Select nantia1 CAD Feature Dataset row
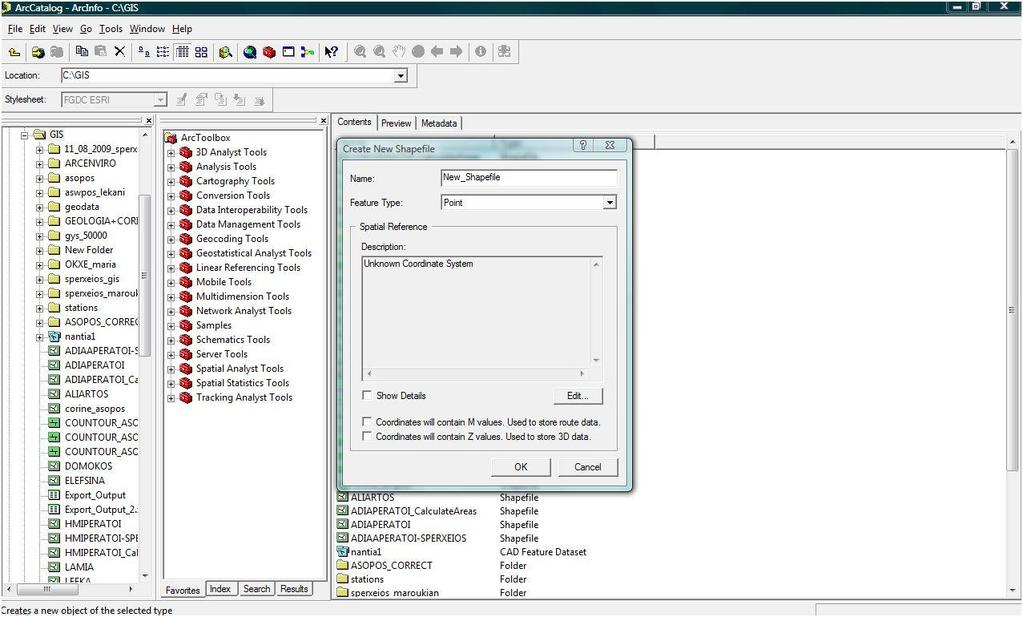The image size is (1023, 617). tap(366, 552)
